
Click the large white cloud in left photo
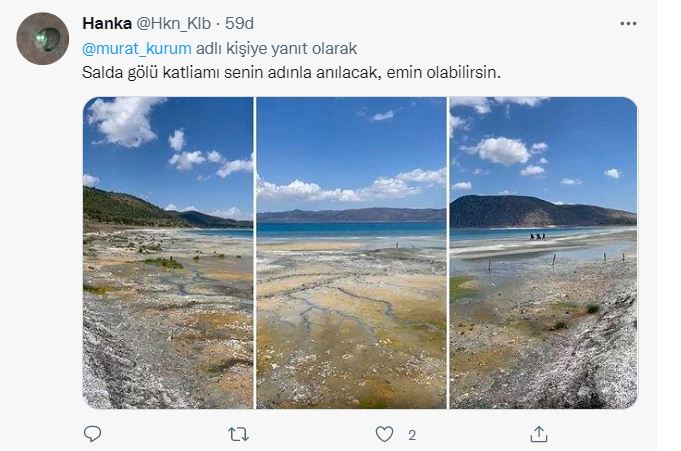pos(122,121)
